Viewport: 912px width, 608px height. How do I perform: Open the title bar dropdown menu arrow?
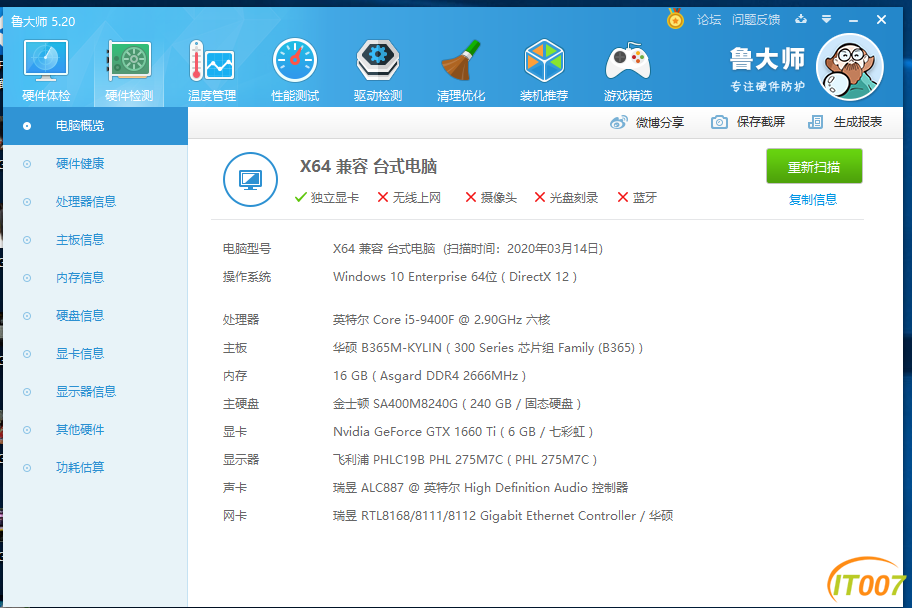pos(826,19)
